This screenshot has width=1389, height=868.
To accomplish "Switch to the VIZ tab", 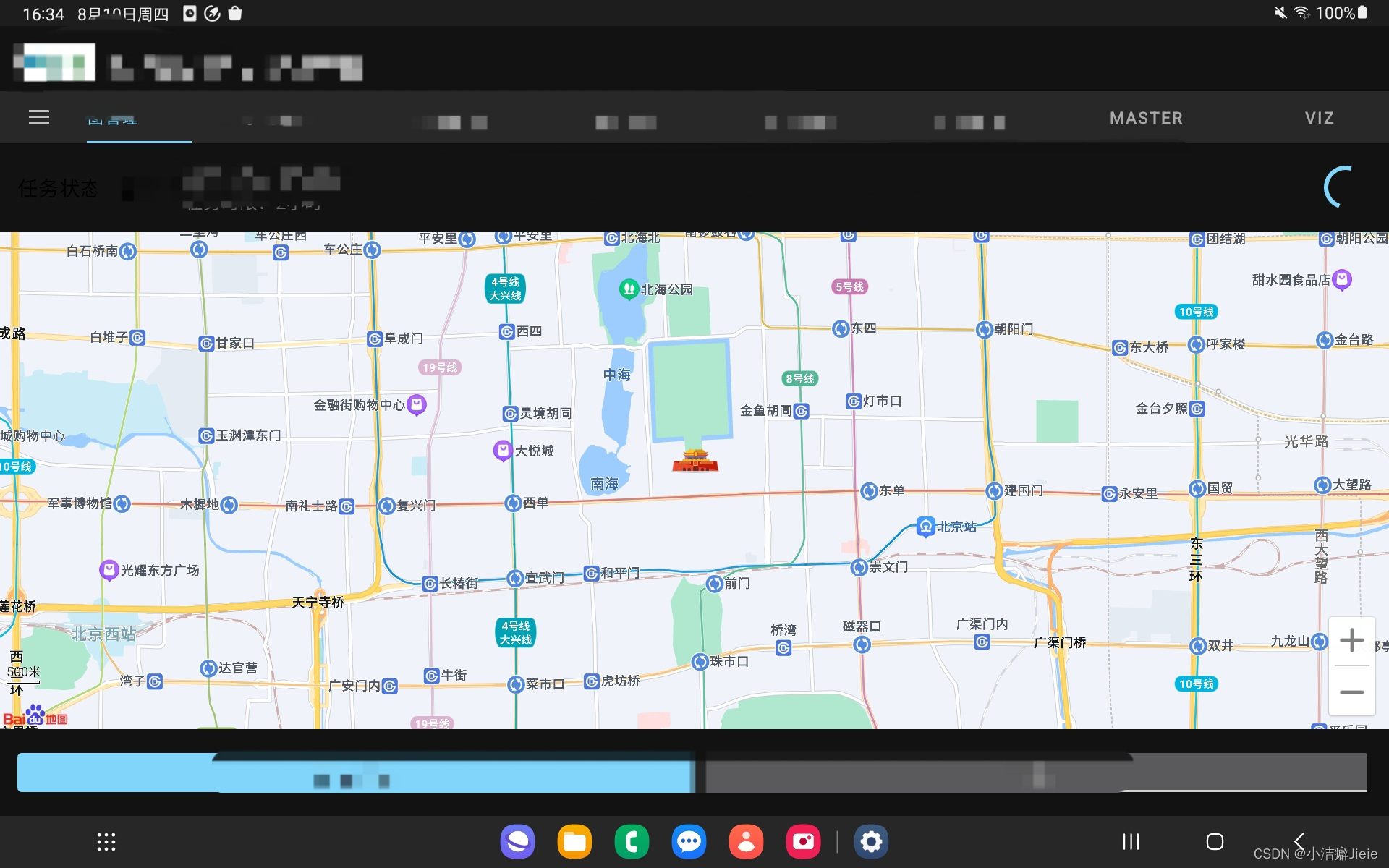I will [1319, 118].
